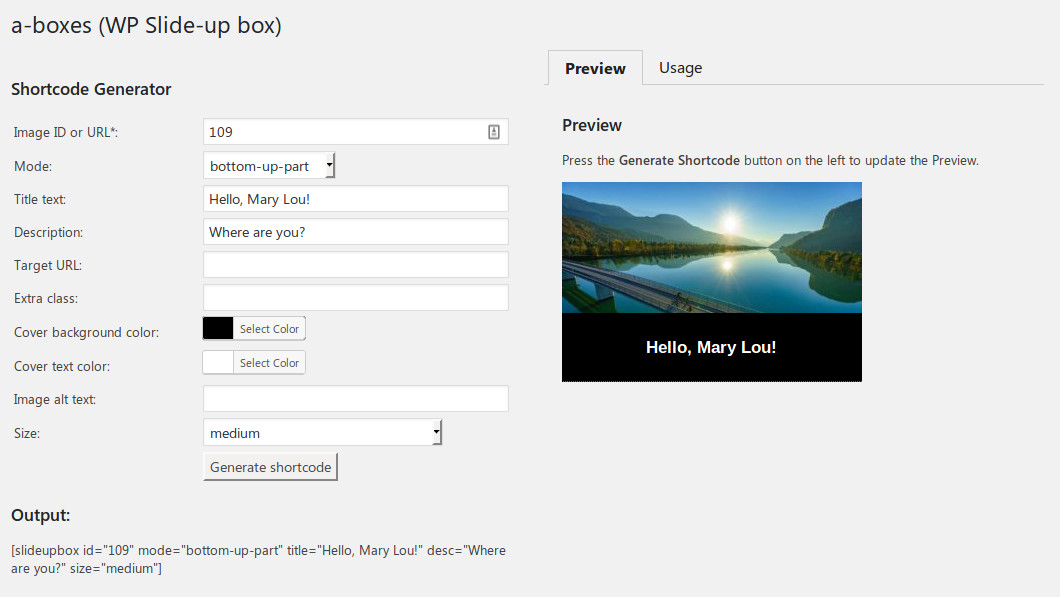The height and width of the screenshot is (597, 1060).
Task: Open the Size dropdown set to medium
Action: [322, 433]
